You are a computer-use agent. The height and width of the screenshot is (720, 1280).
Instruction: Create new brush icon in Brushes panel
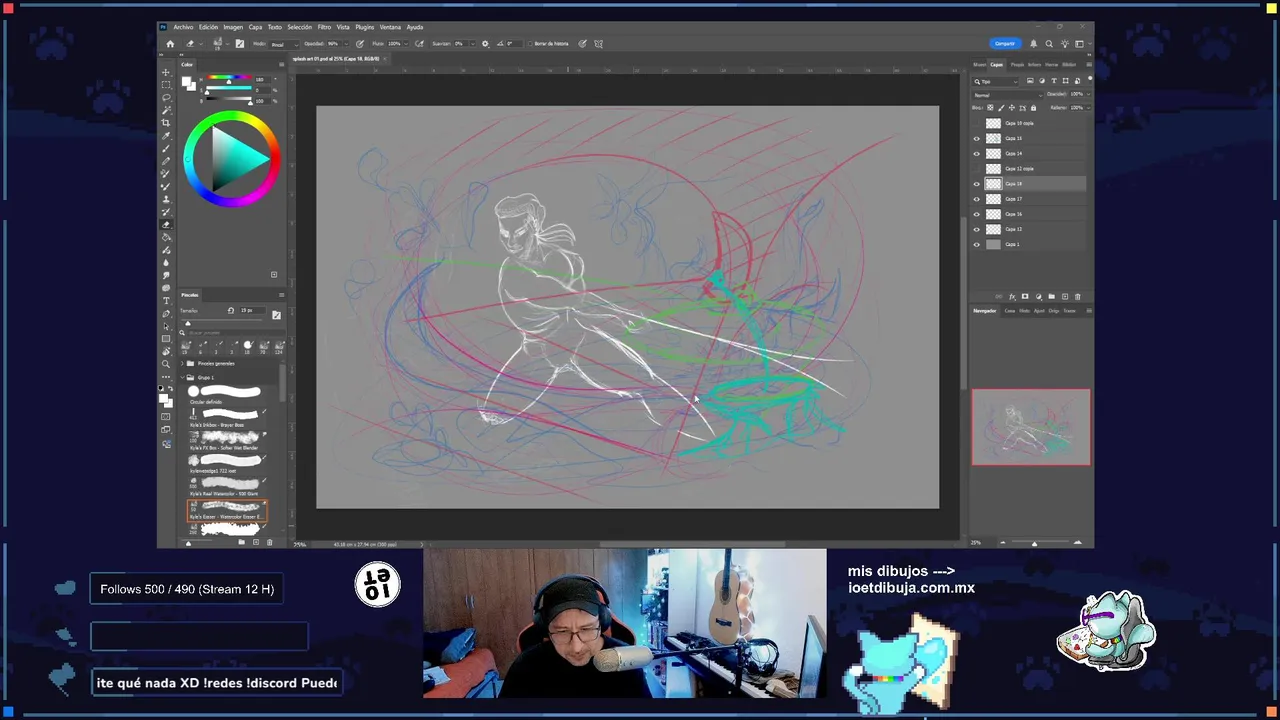coord(255,542)
